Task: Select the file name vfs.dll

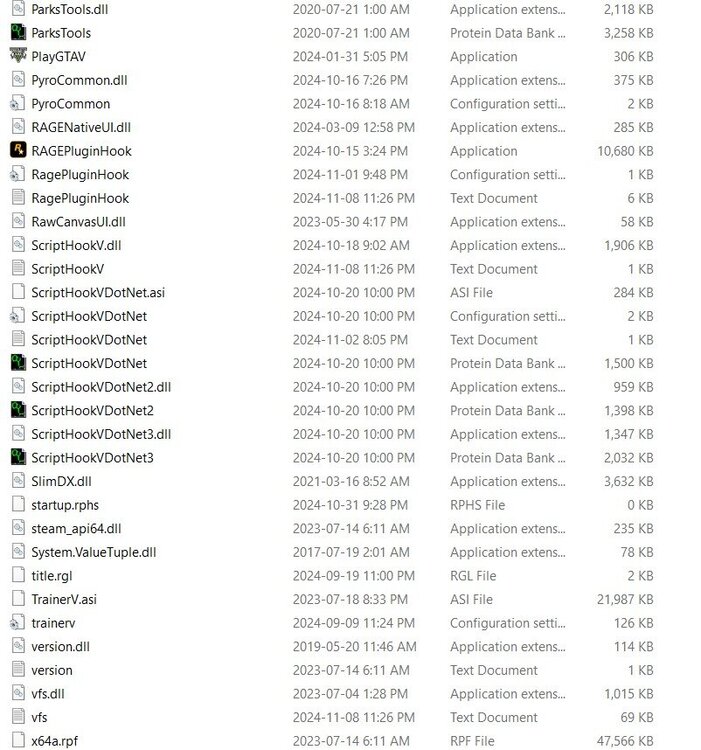Action: (x=48, y=694)
